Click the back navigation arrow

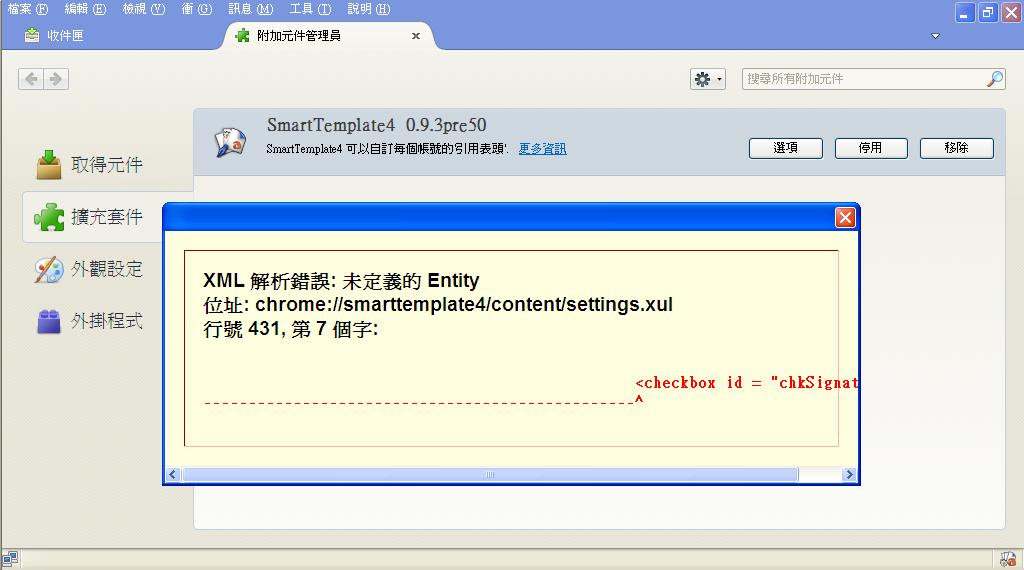tap(31, 79)
